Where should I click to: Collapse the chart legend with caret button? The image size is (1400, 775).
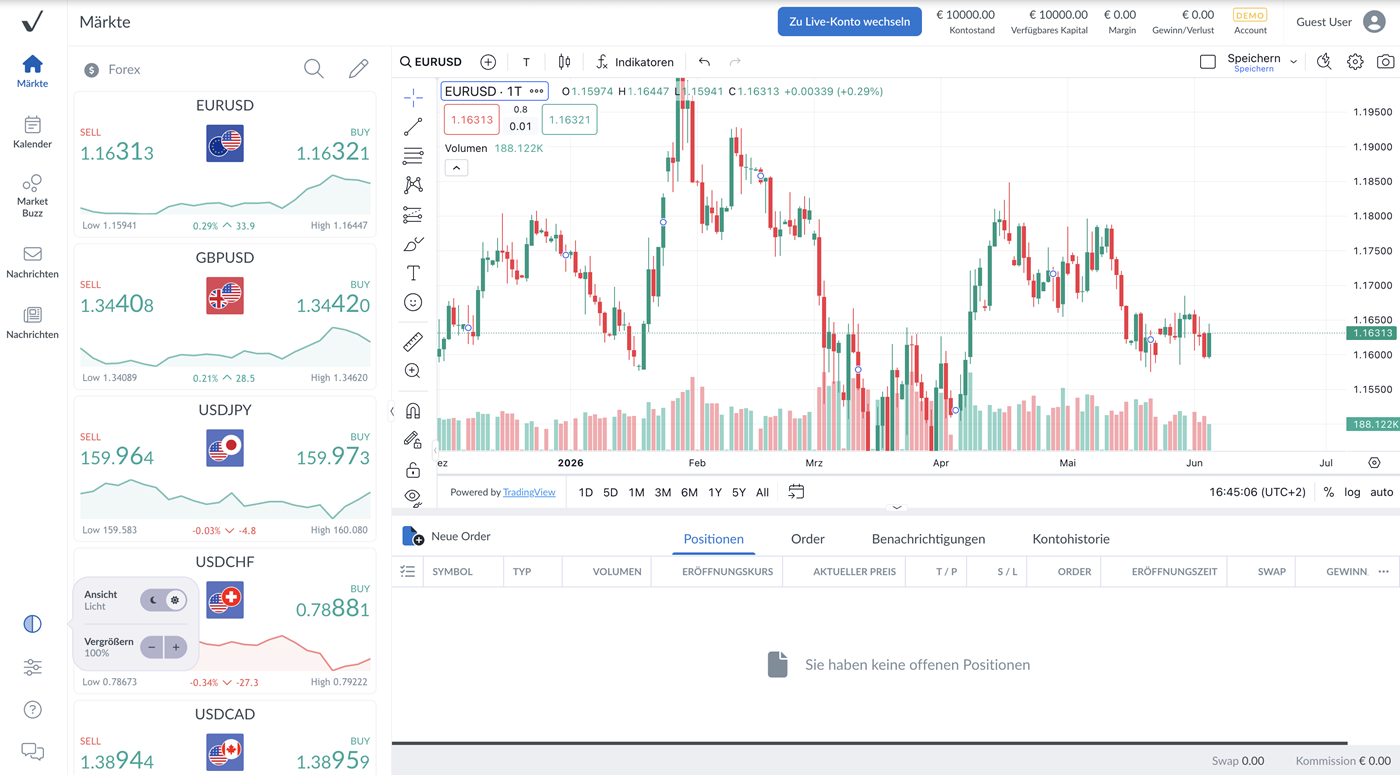click(x=456, y=168)
